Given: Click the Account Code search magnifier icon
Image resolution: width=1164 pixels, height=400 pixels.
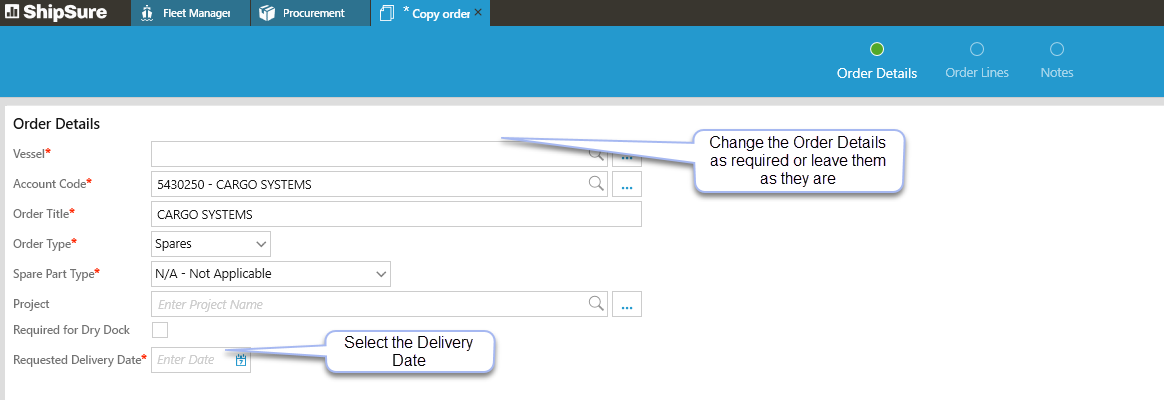Looking at the screenshot, I should [x=595, y=184].
